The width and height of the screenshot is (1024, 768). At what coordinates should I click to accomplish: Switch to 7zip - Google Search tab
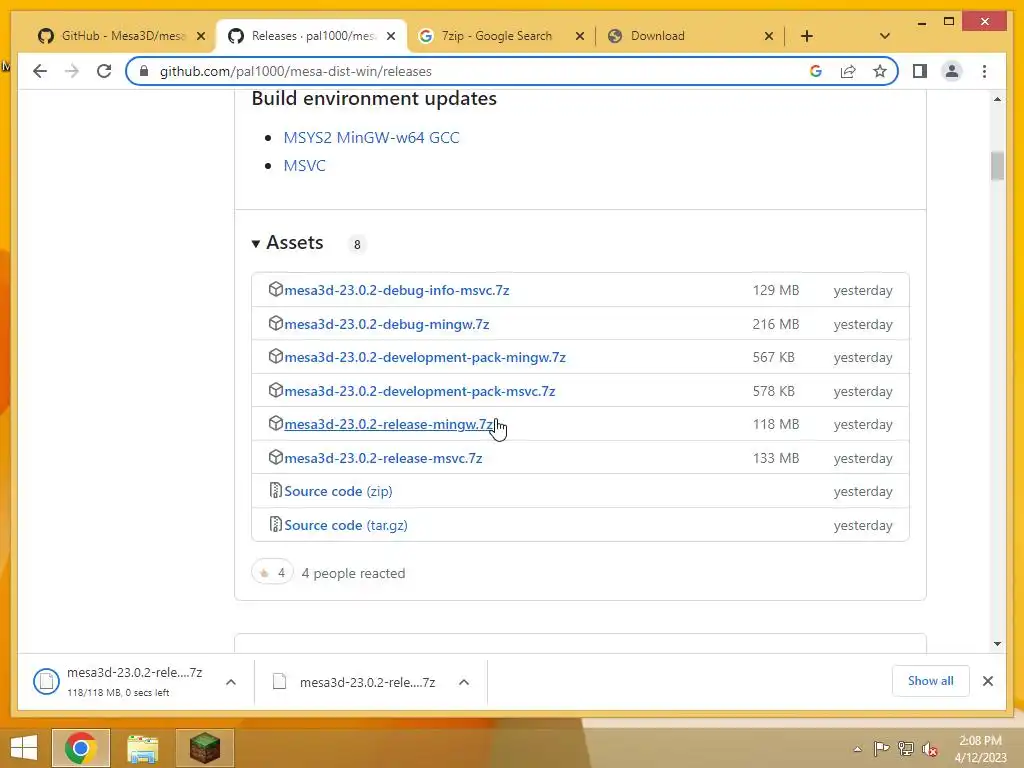click(x=496, y=36)
